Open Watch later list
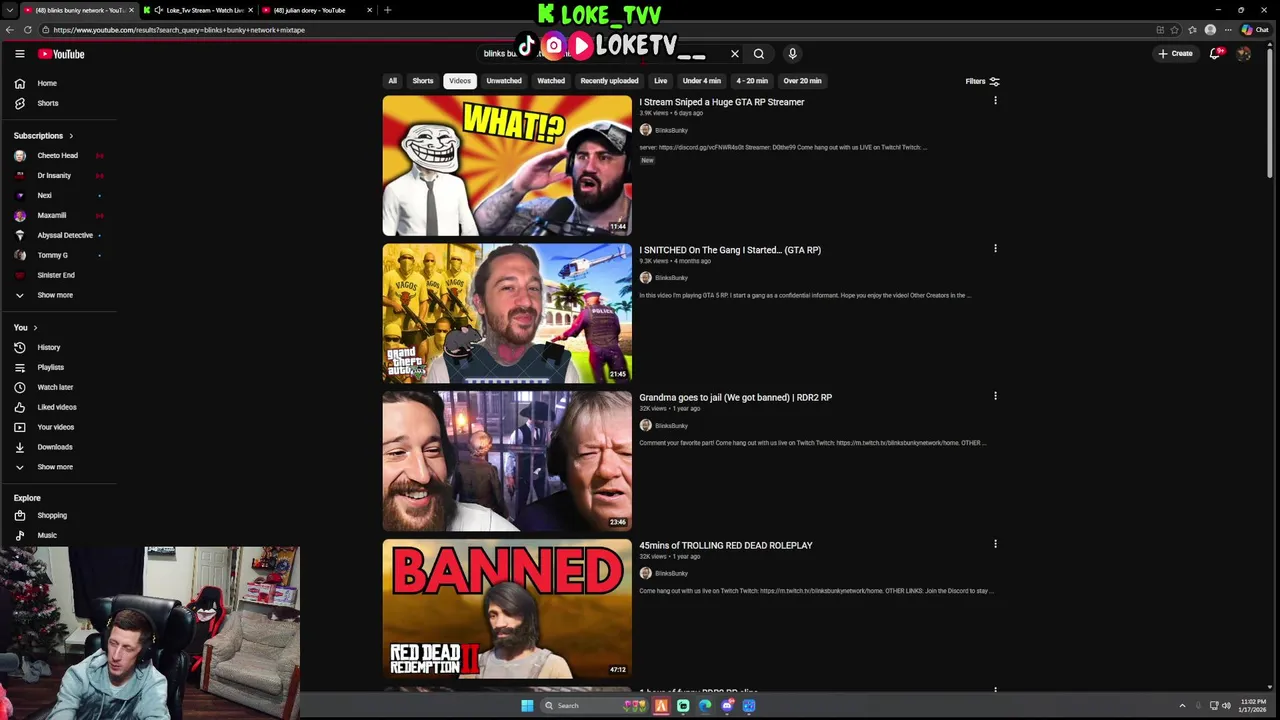1280x720 pixels. (x=59, y=387)
